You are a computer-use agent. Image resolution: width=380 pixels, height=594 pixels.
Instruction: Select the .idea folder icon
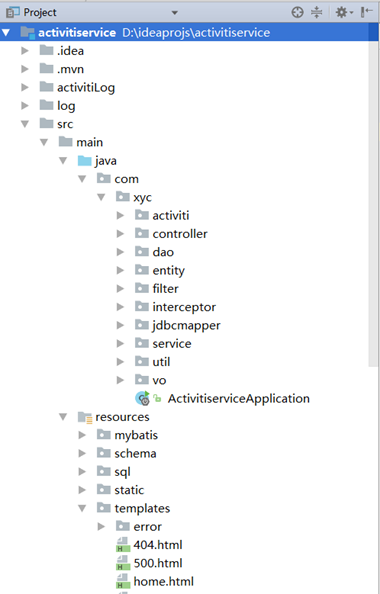(47, 50)
